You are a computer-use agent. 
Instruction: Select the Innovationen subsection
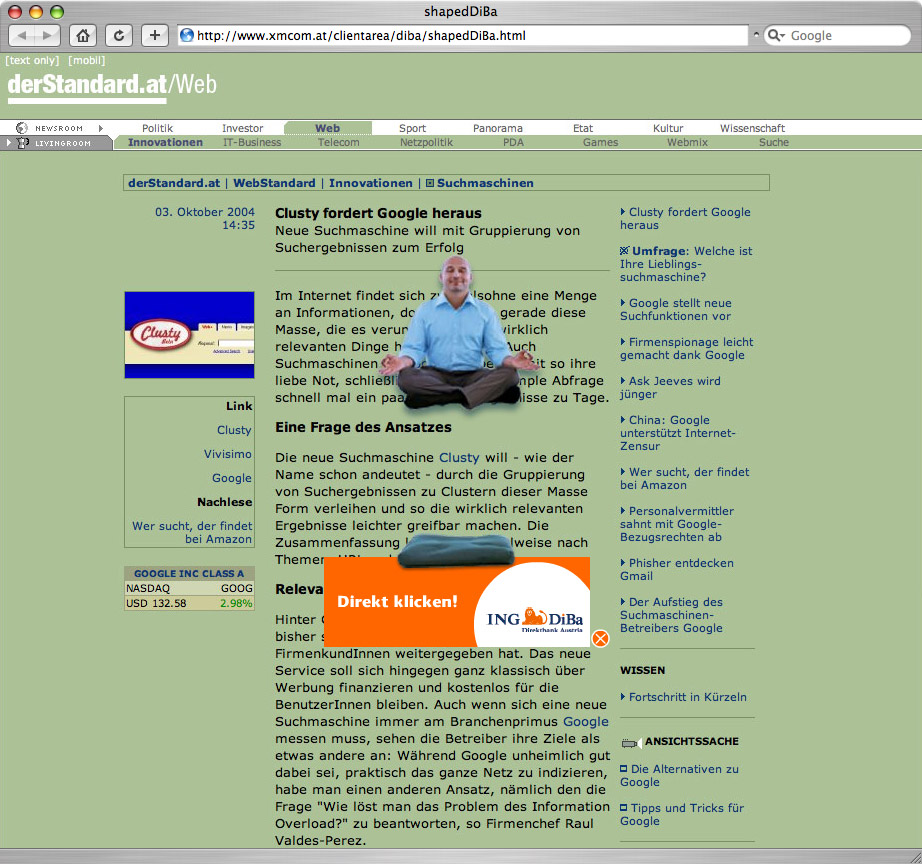coord(165,142)
